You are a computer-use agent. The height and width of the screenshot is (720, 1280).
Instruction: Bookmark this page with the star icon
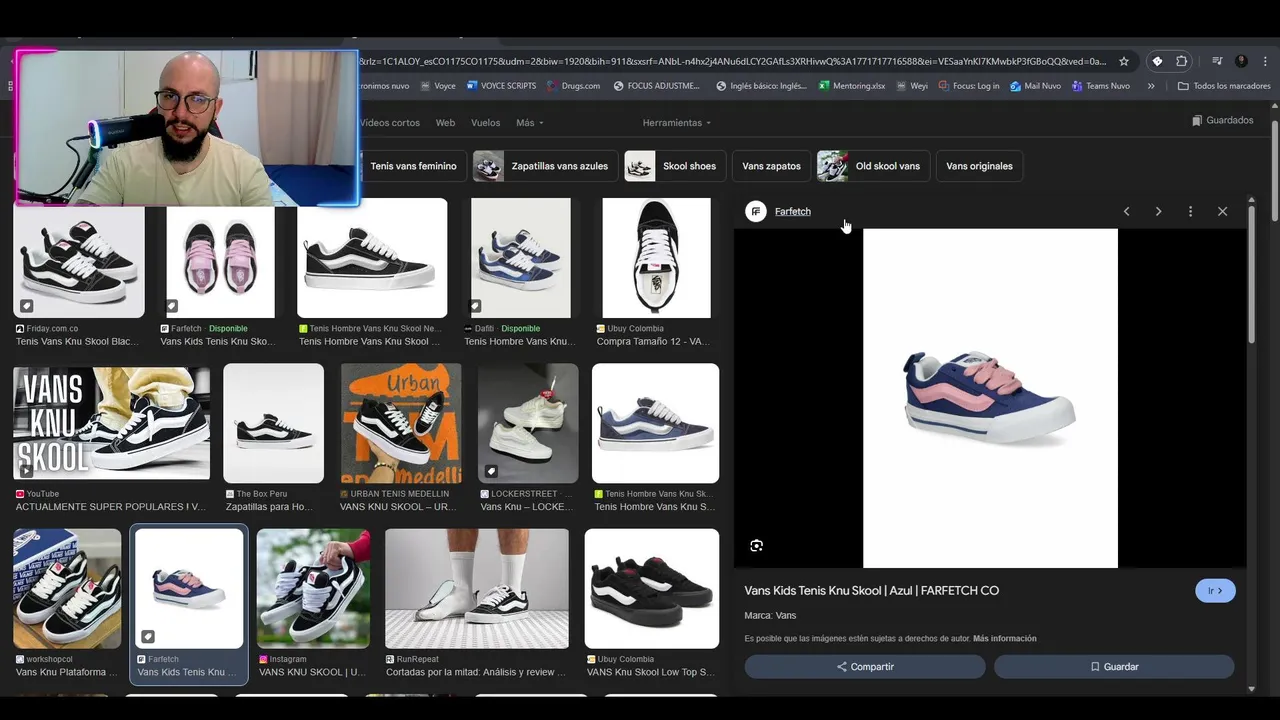coord(1124,61)
